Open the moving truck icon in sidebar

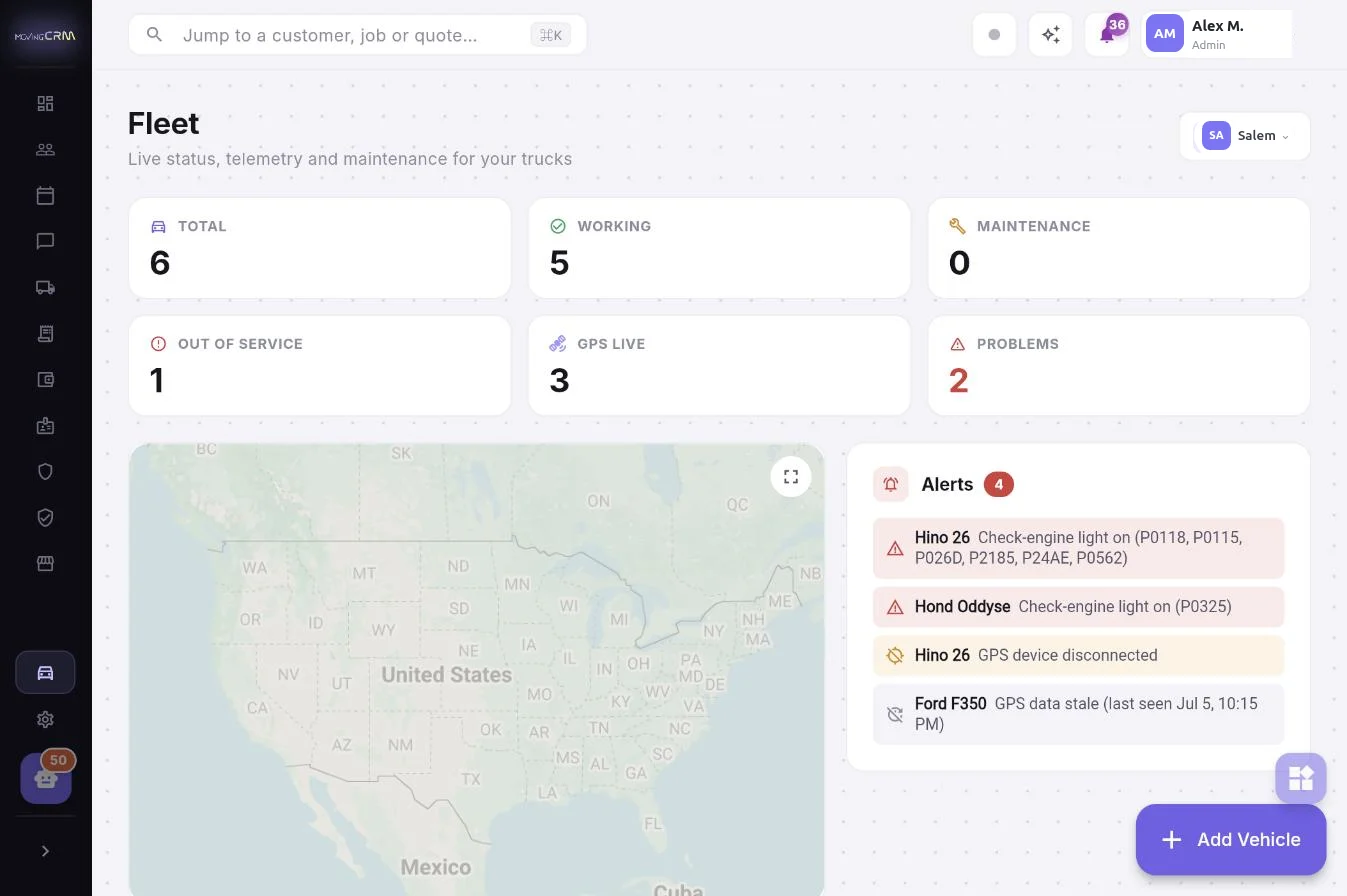pyautogui.click(x=45, y=288)
